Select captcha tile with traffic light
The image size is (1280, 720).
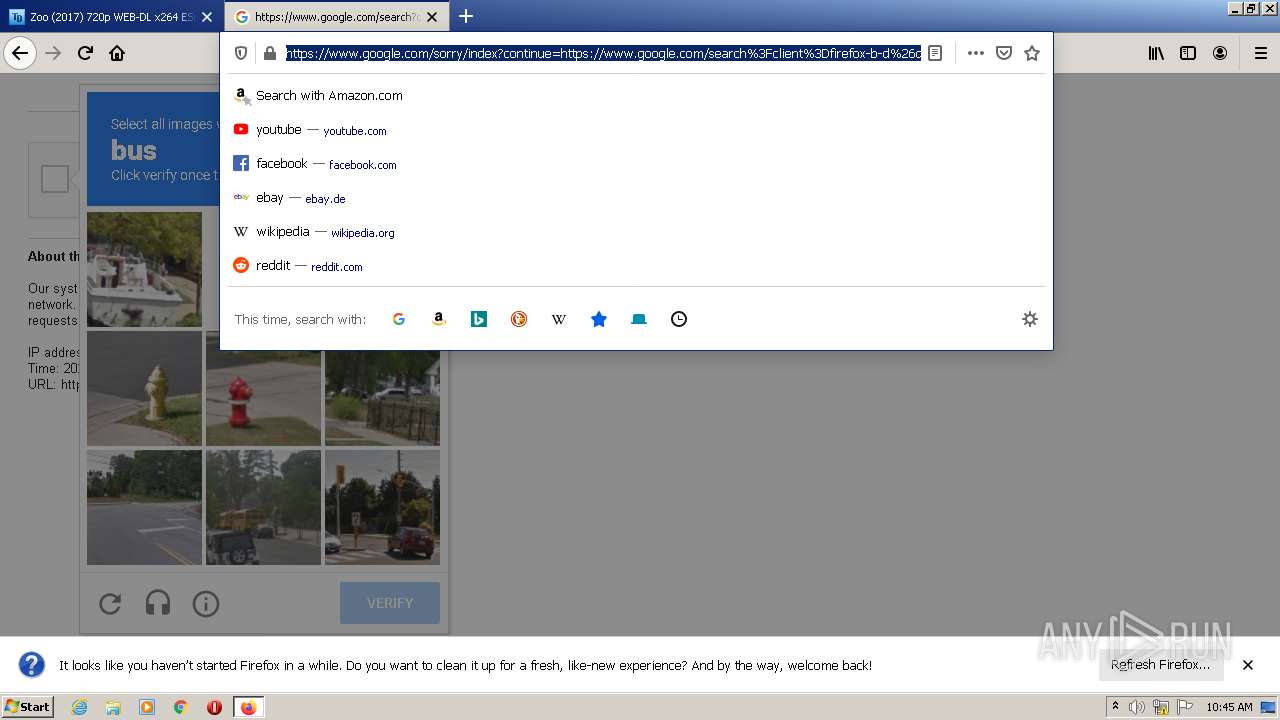382,507
